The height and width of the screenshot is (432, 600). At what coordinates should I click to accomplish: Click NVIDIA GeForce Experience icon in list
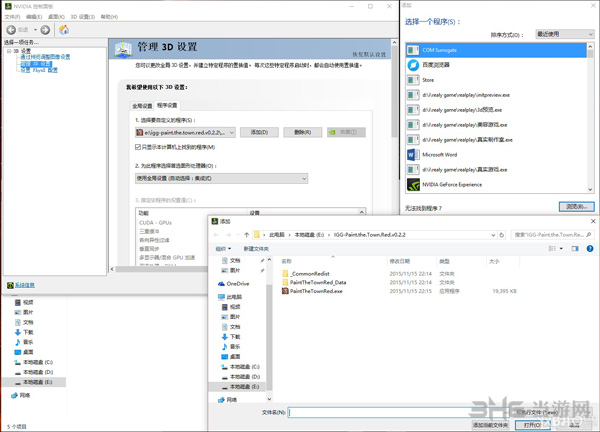pos(413,184)
